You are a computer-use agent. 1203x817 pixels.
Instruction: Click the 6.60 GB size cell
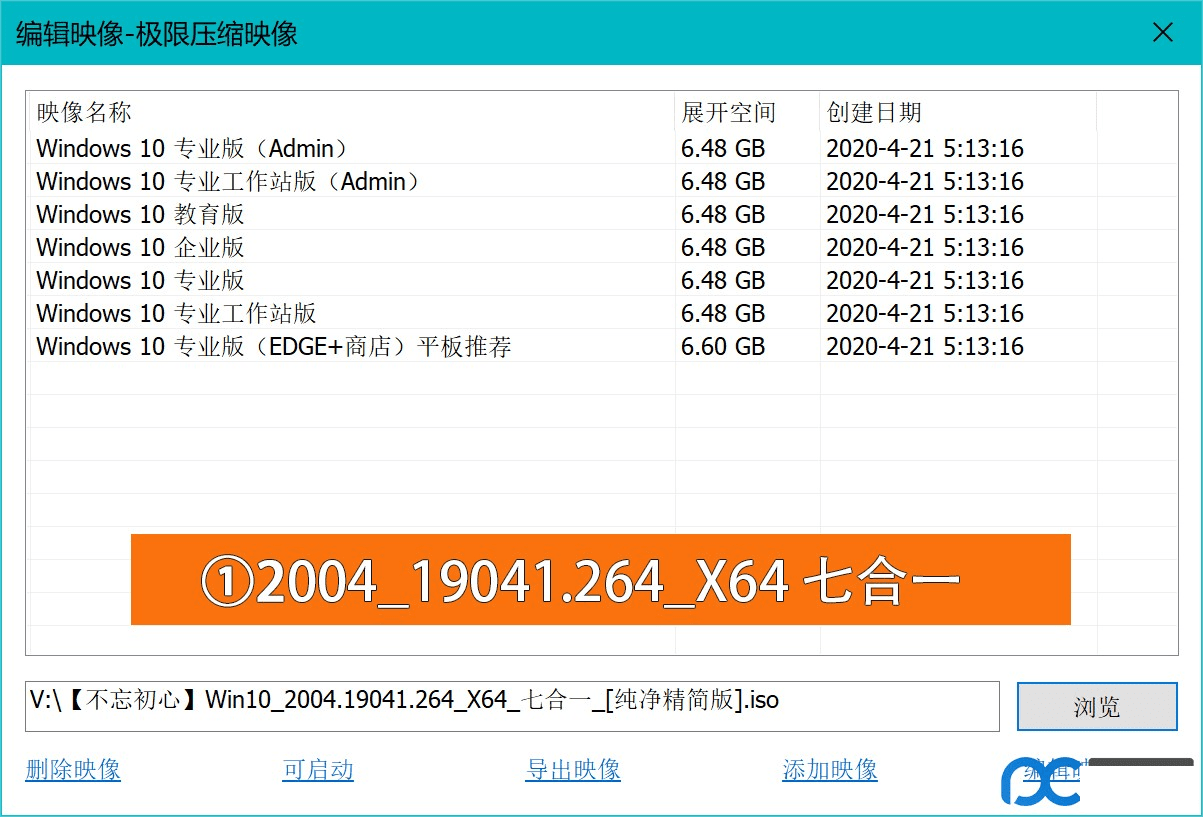[723, 347]
